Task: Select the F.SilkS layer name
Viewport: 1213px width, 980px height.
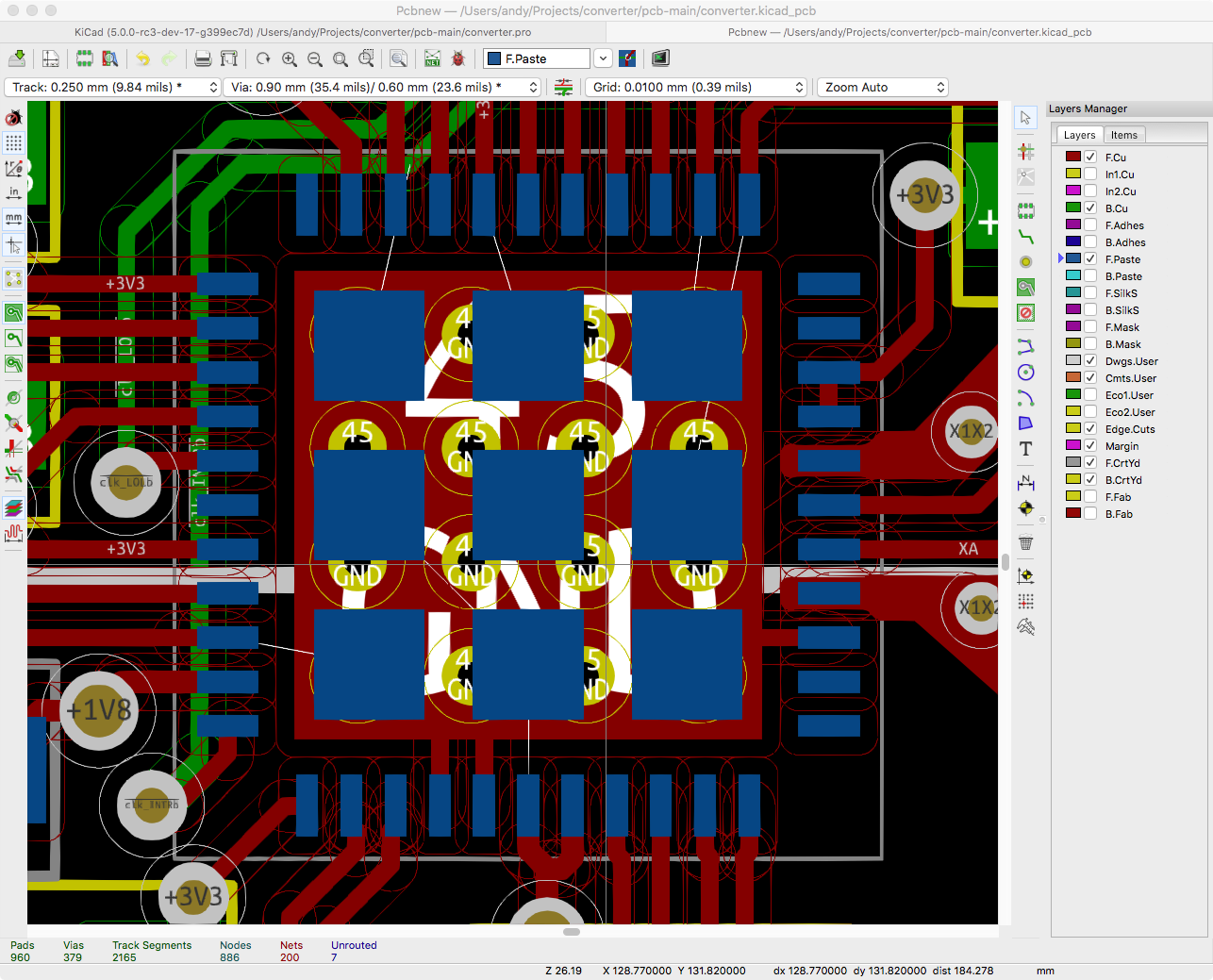Action: [x=1122, y=293]
